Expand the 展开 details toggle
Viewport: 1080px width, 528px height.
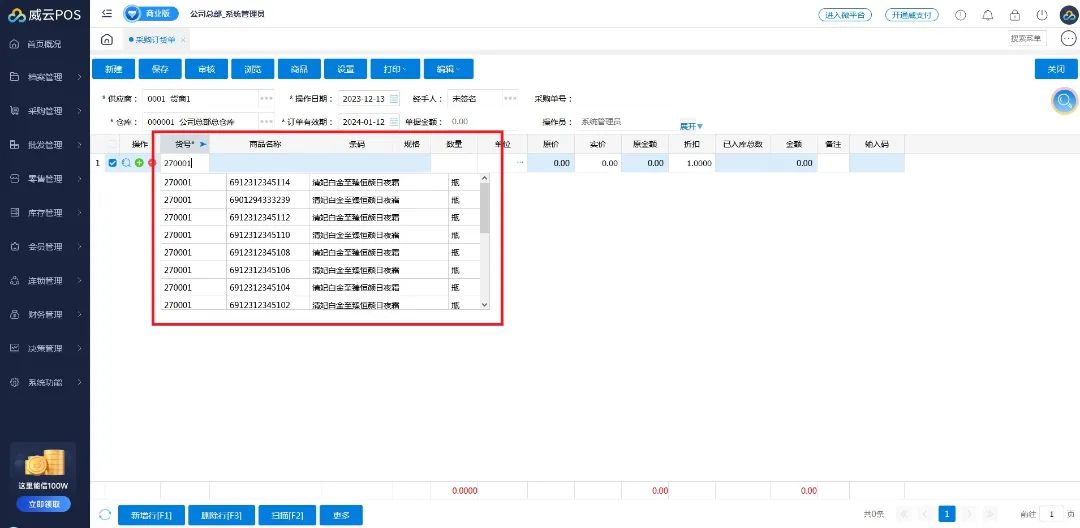pos(692,127)
